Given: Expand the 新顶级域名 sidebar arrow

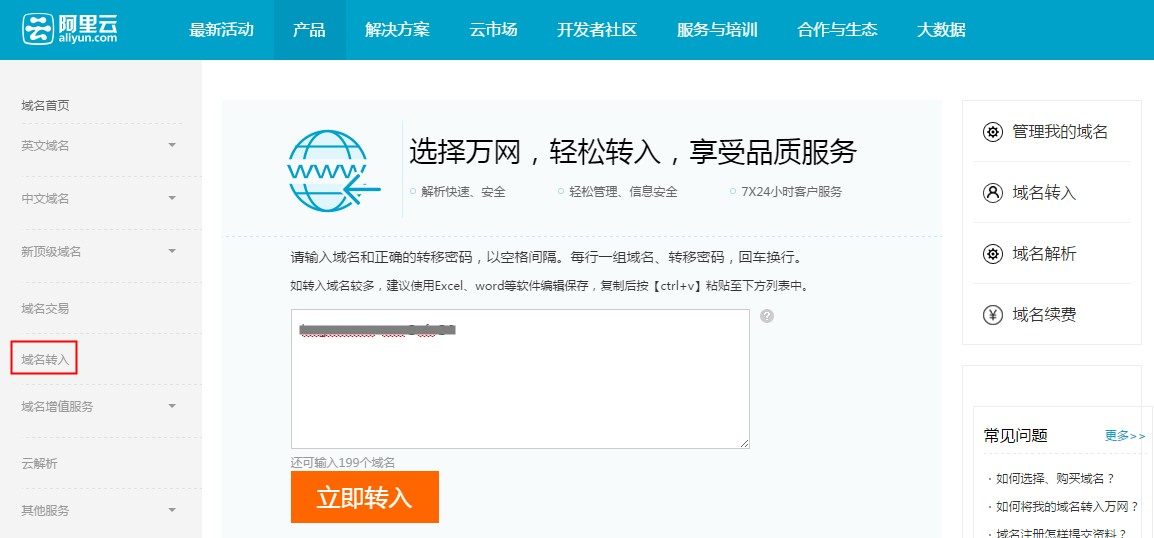Looking at the screenshot, I should click(x=172, y=252).
